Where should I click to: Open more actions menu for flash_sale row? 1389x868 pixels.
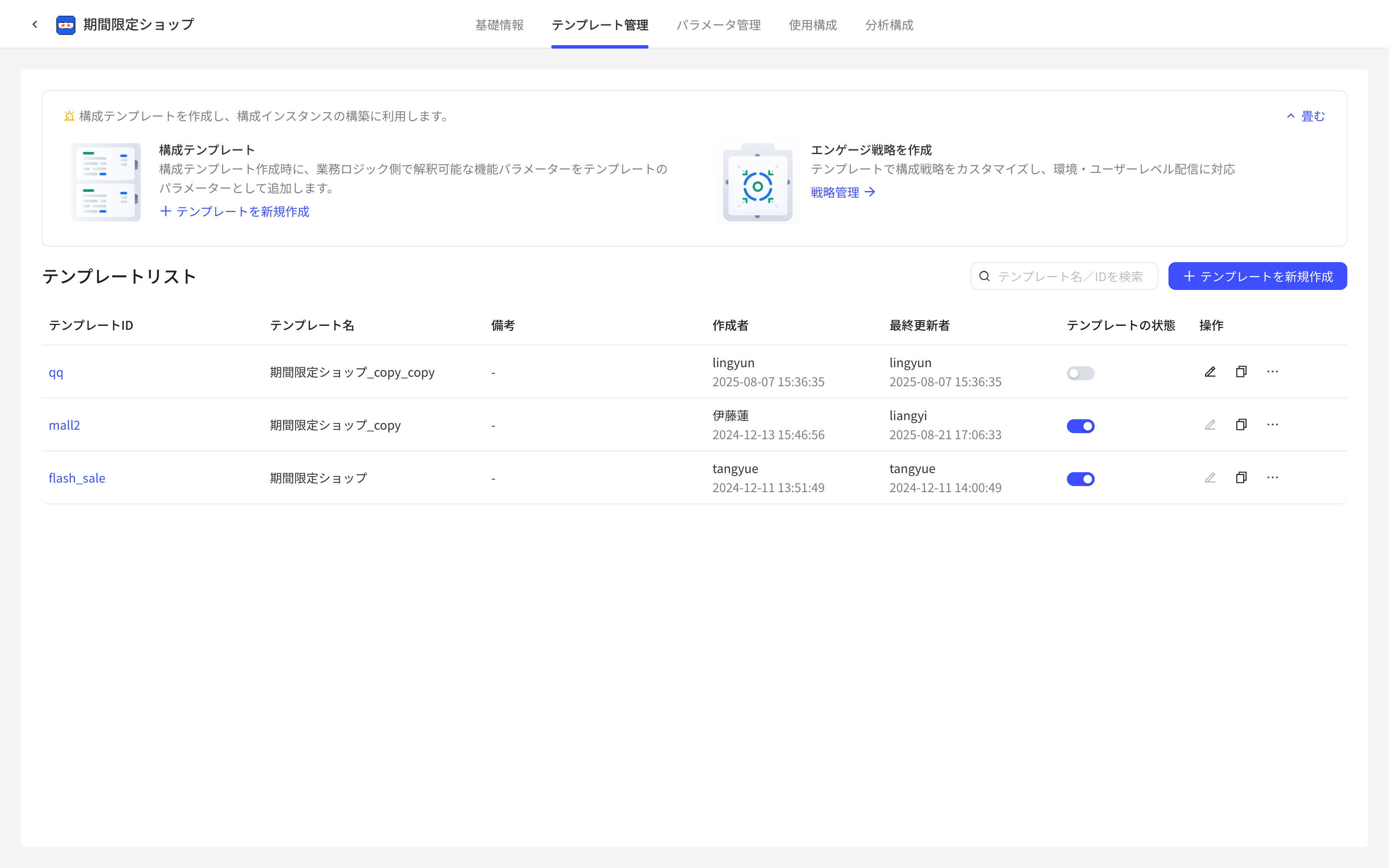1273,478
